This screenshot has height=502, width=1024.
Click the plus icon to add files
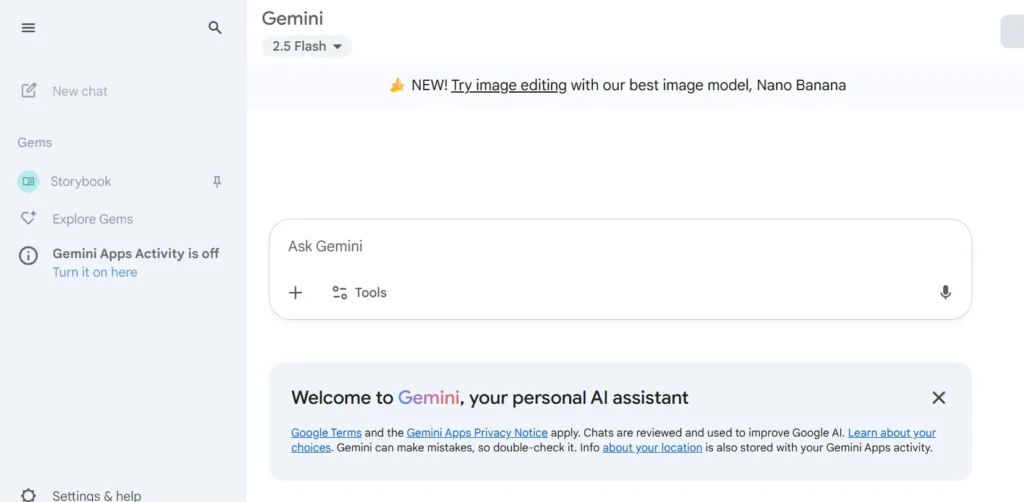295,292
